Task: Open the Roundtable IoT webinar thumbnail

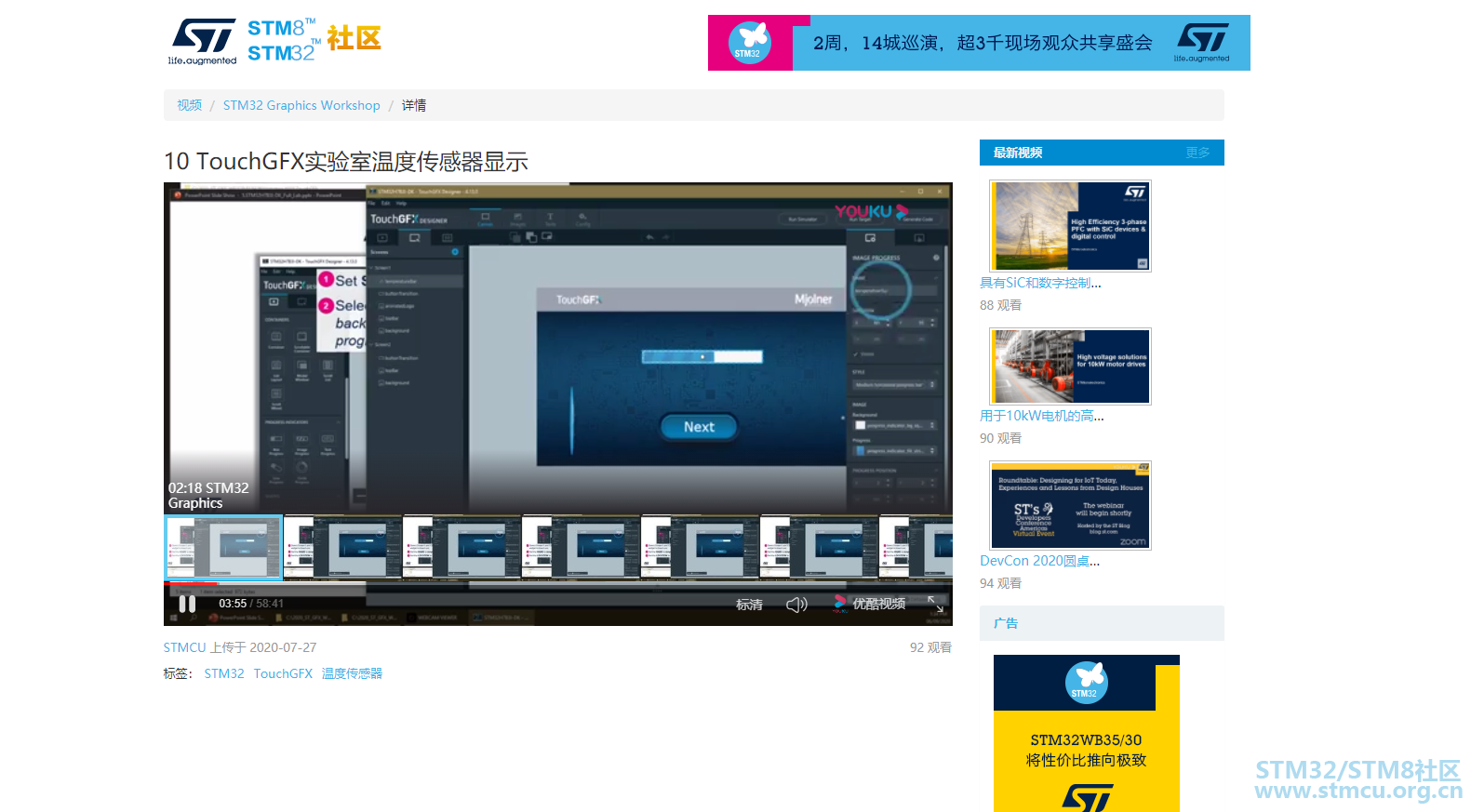Action: click(x=1070, y=505)
